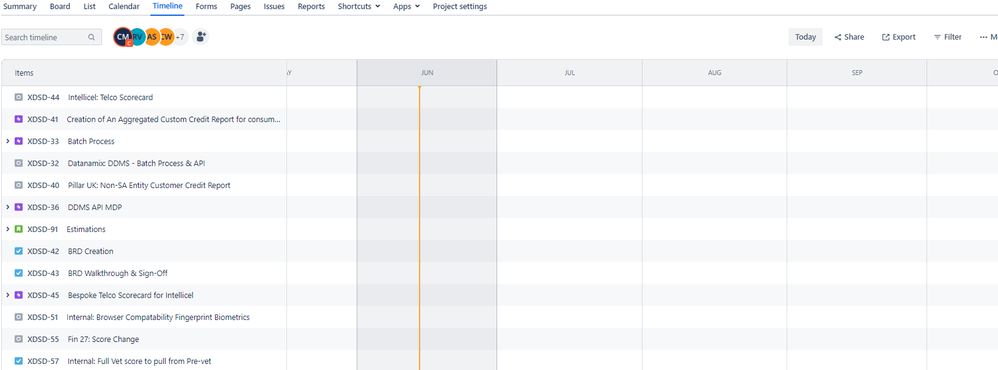The image size is (998, 370).
Task: Switch to the List tab
Action: [x=90, y=6]
